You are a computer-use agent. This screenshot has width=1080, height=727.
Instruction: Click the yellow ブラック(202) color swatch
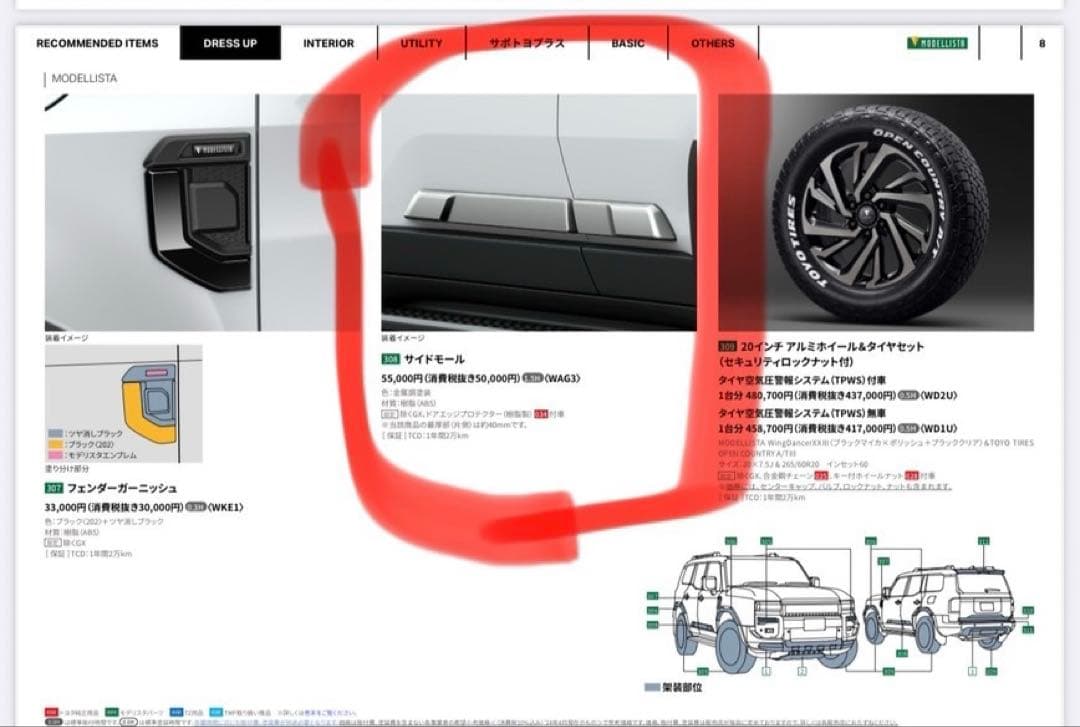tap(57, 444)
